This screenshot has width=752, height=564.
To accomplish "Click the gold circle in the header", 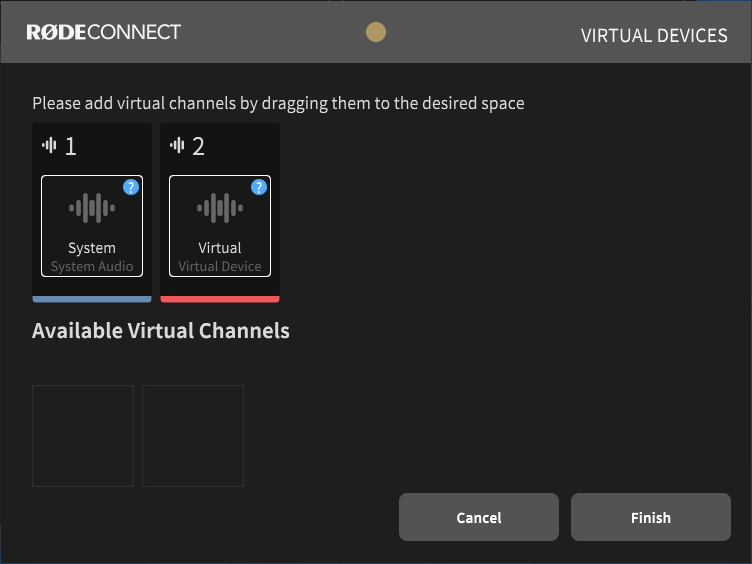I will [376, 32].
